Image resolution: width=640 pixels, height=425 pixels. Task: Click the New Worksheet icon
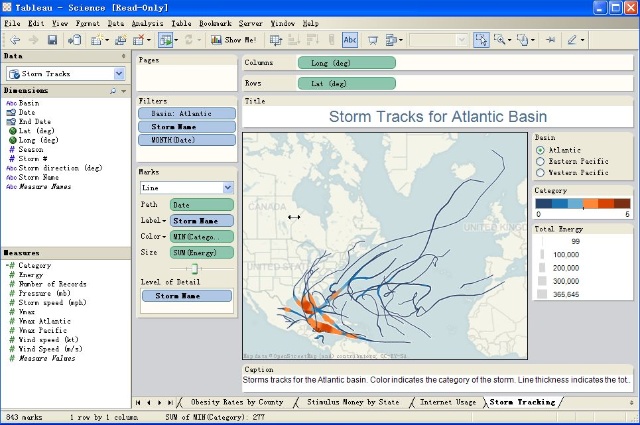point(96,40)
